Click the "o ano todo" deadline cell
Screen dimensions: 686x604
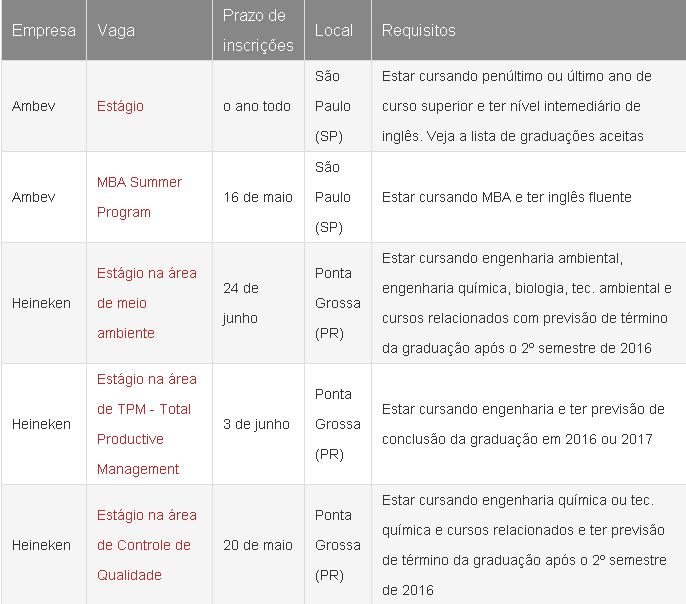257,106
